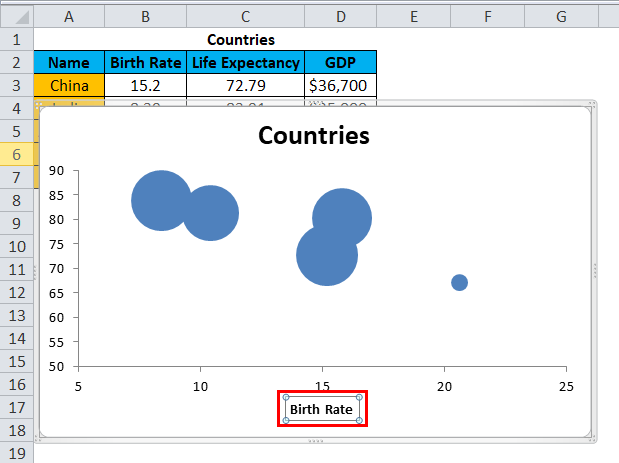Screen dimensions: 619x463
Task: Select empty cell G2
Action: (x=561, y=62)
